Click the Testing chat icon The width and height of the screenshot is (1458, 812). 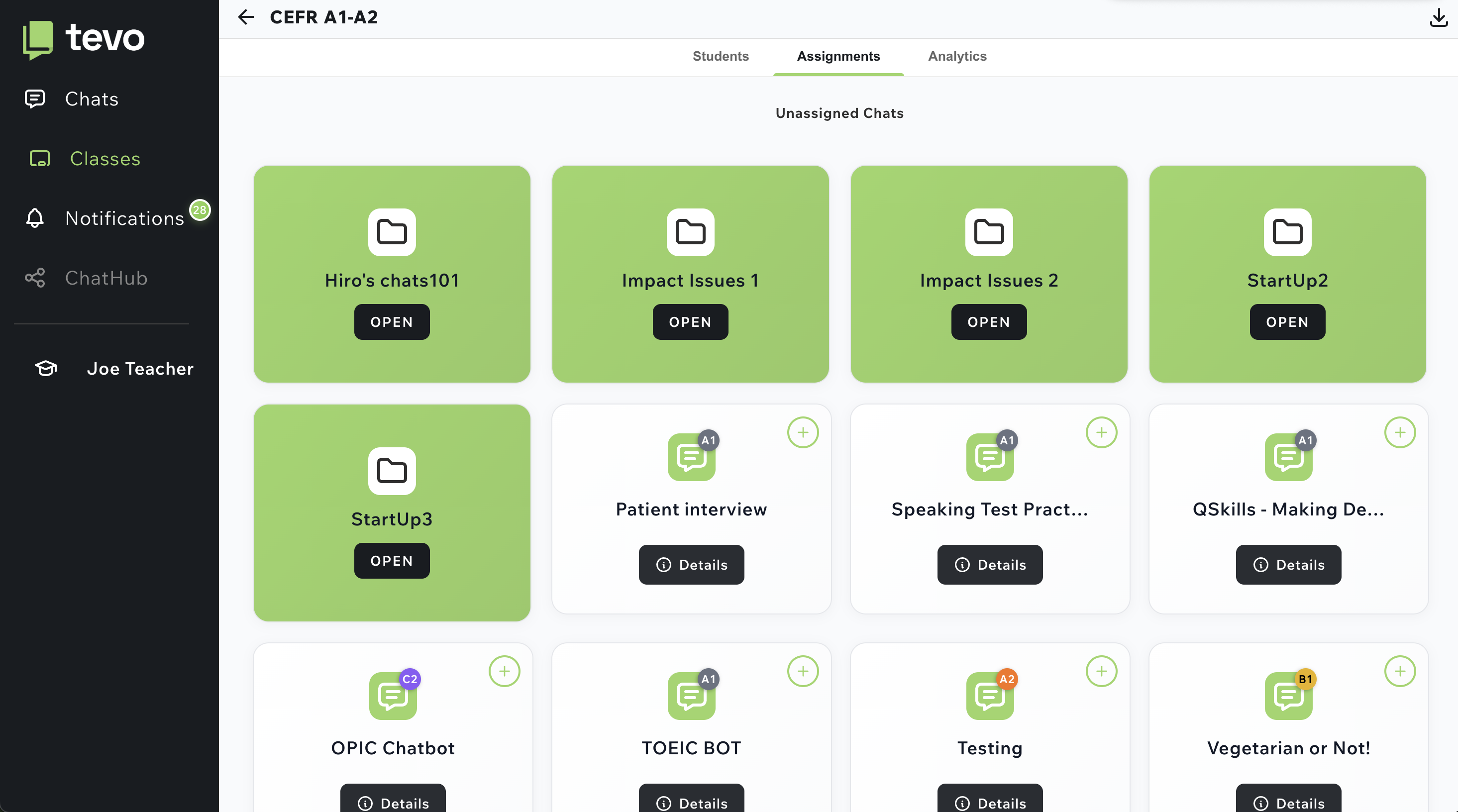pyautogui.click(x=990, y=696)
